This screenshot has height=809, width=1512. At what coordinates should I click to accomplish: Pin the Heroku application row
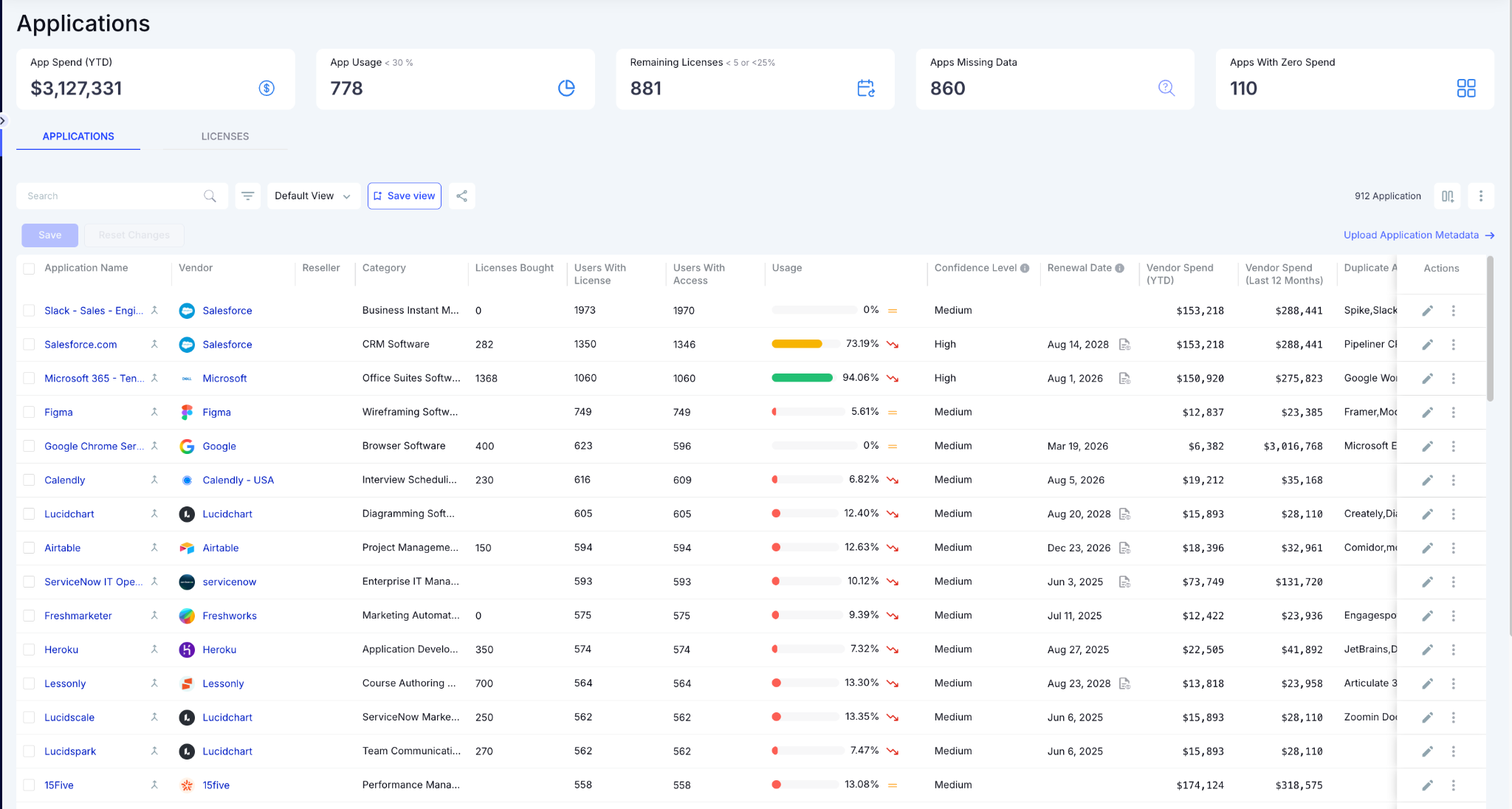coord(154,650)
